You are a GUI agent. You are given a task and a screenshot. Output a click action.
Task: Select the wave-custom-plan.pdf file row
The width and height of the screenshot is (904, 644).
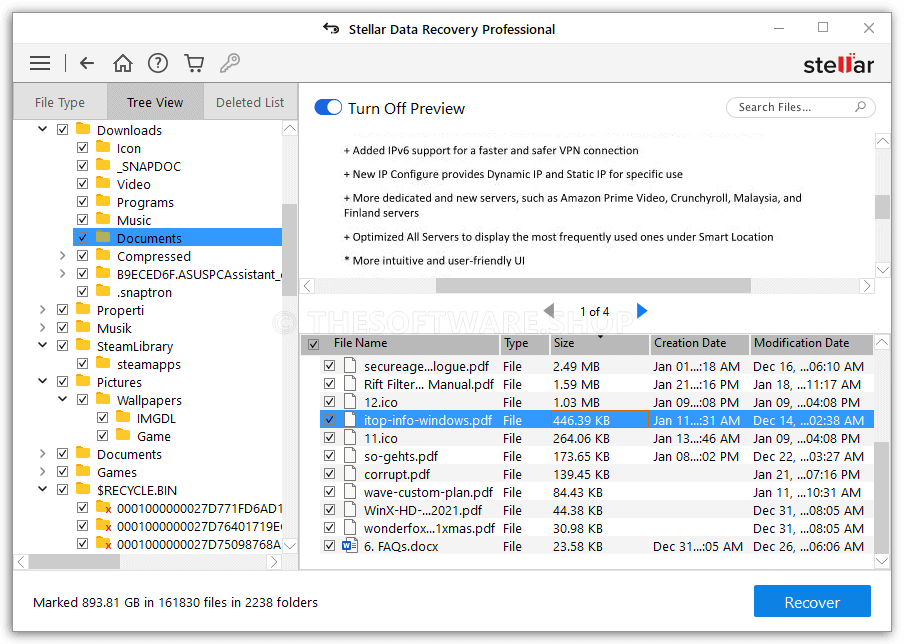(x=597, y=492)
